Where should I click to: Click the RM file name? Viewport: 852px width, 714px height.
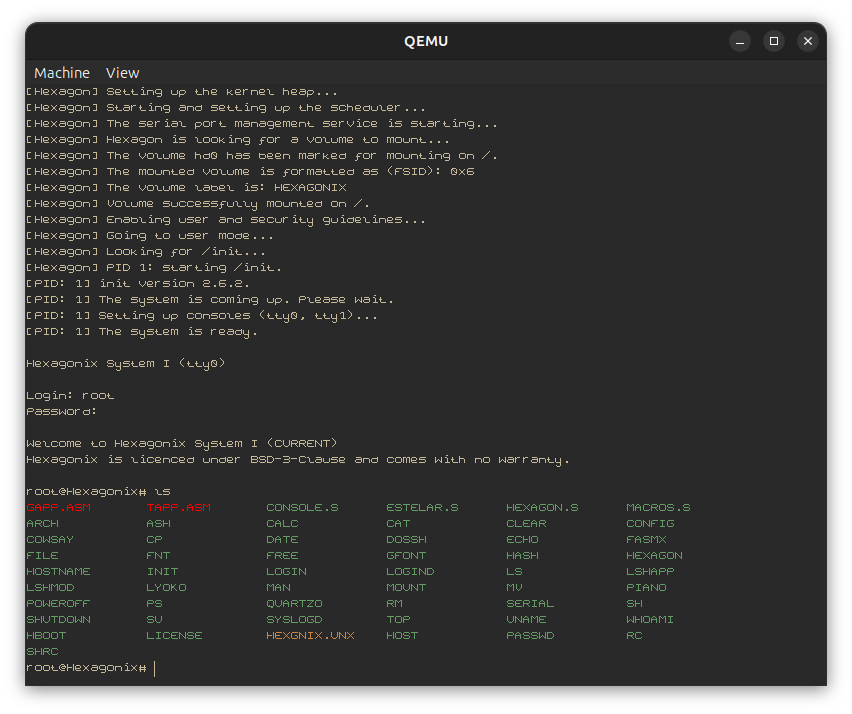[394, 604]
